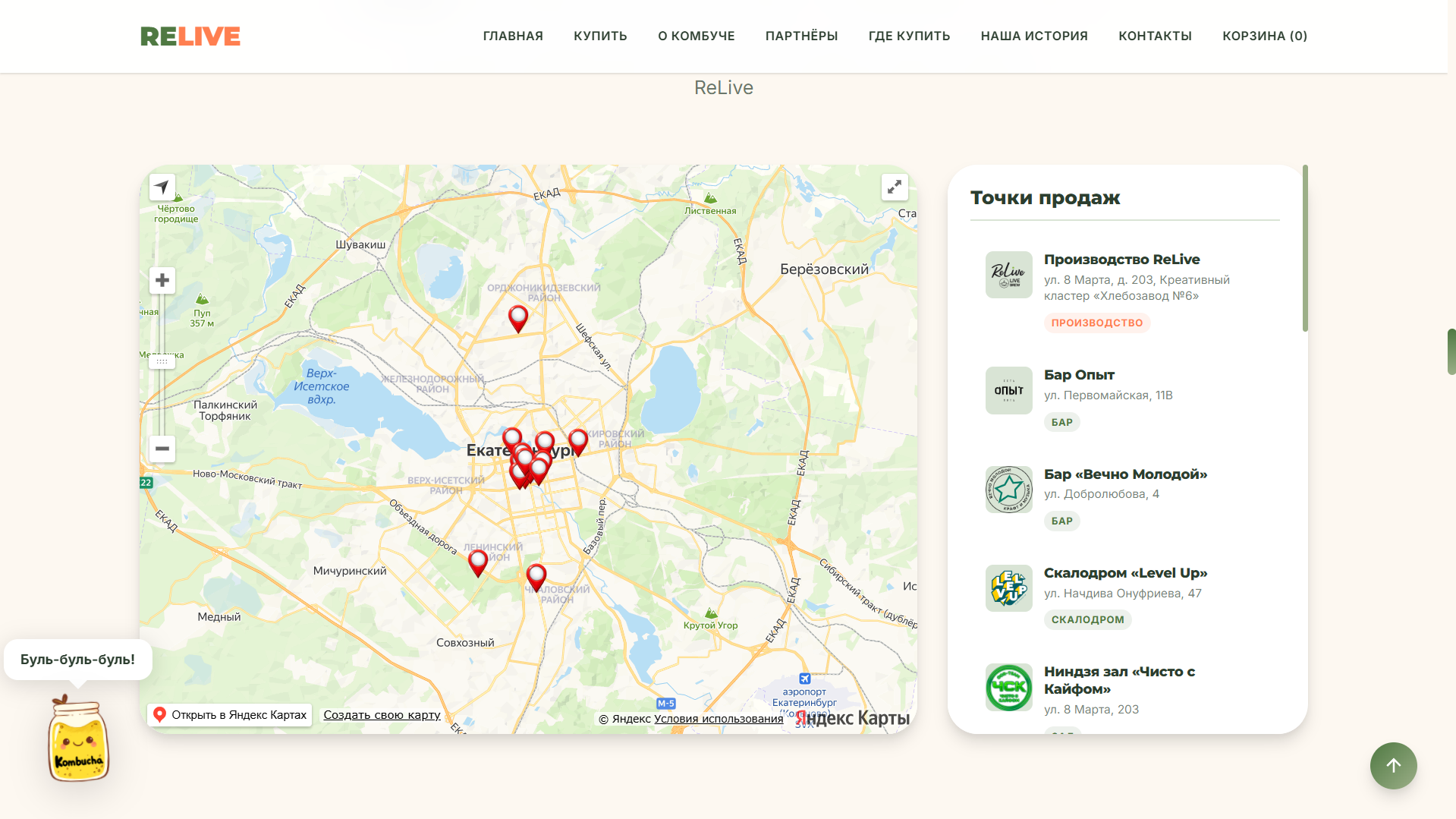
Task: Click the Level Up logo thumbnail
Action: pyautogui.click(x=1008, y=588)
